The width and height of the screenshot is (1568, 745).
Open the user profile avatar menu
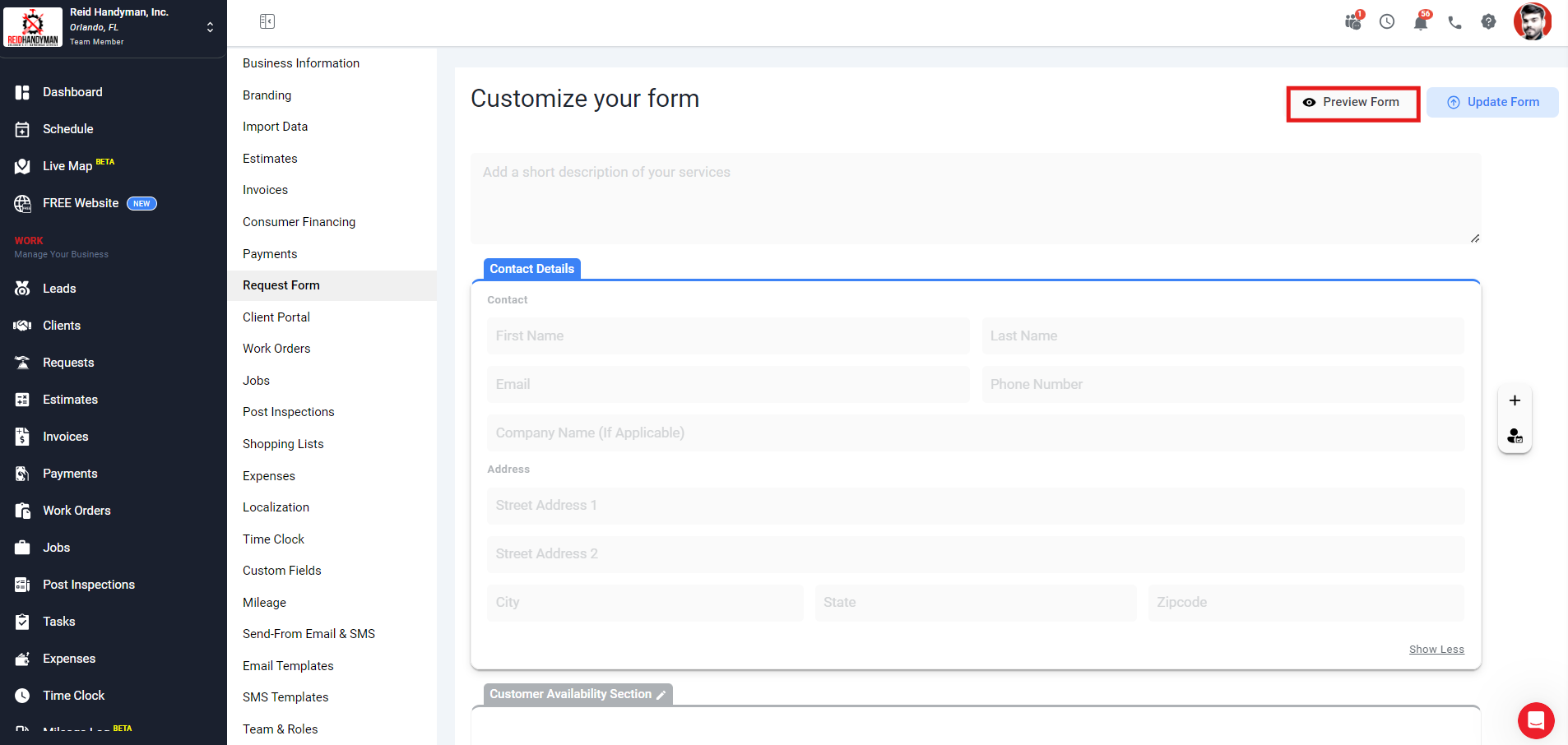point(1532,22)
